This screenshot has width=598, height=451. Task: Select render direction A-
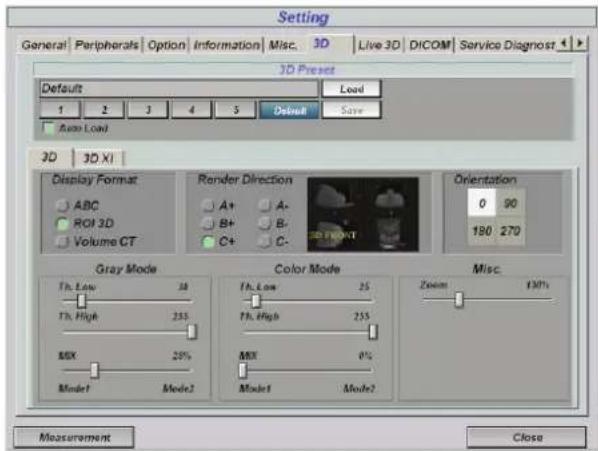coord(264,206)
